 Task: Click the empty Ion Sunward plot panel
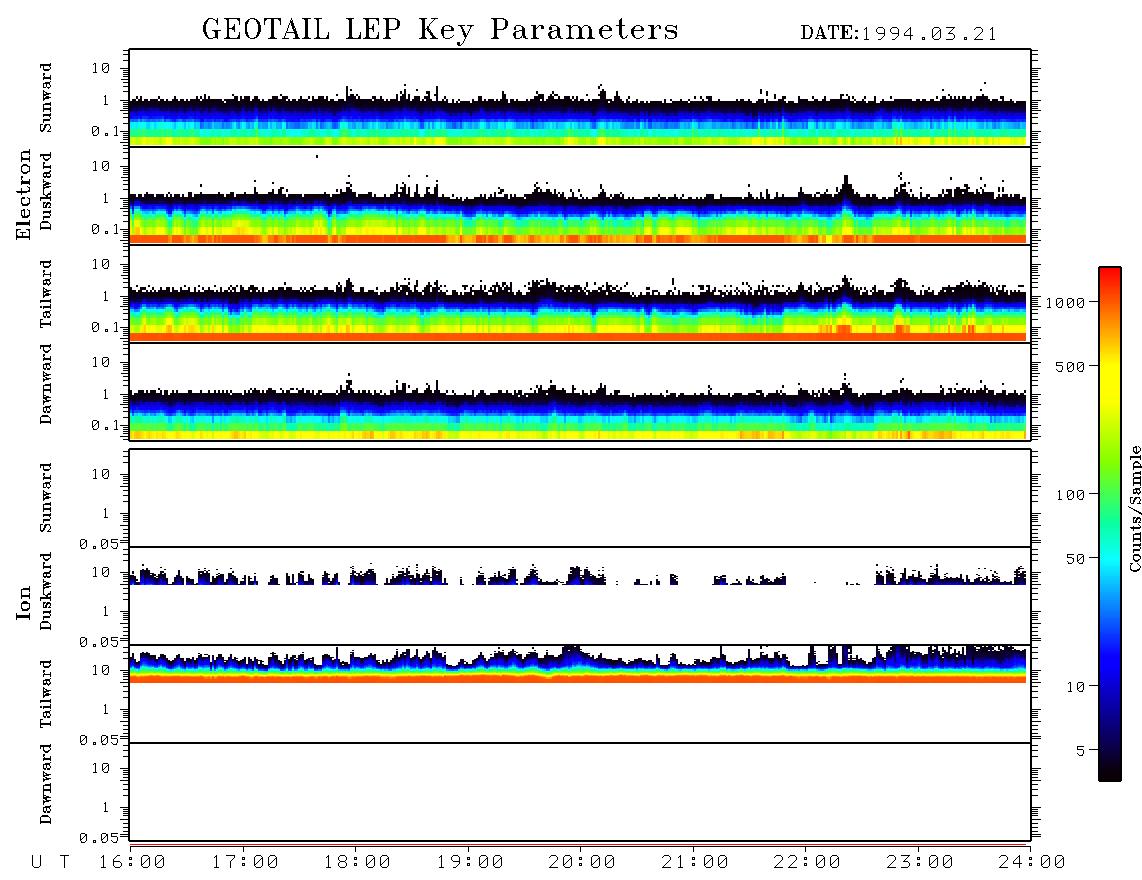[580, 498]
